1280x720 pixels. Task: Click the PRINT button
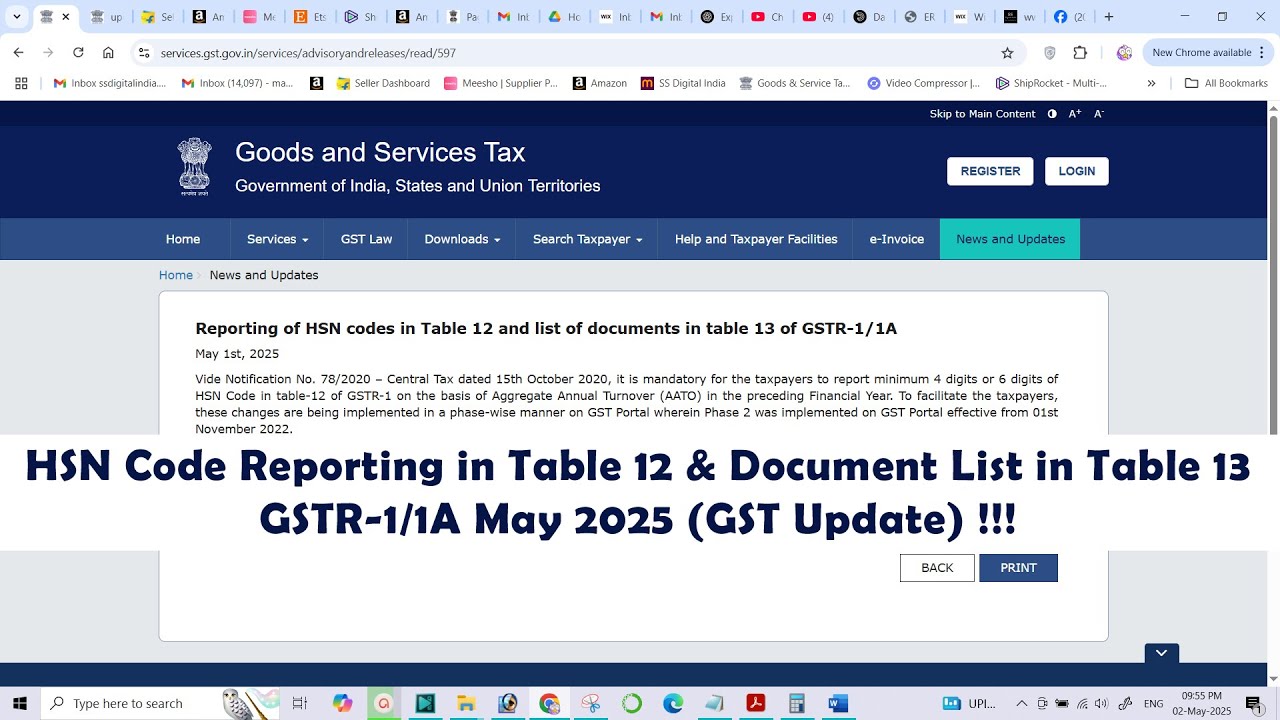[1018, 568]
